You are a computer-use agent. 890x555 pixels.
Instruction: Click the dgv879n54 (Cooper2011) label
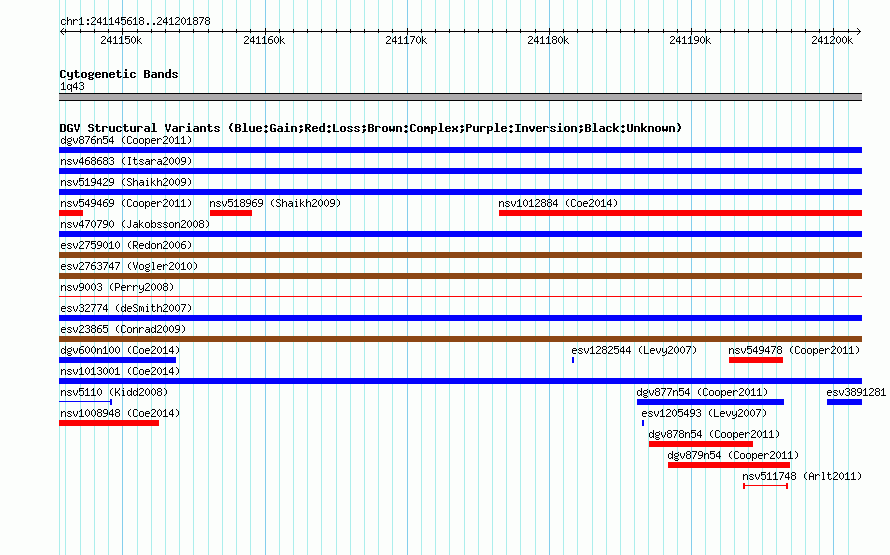point(733,455)
